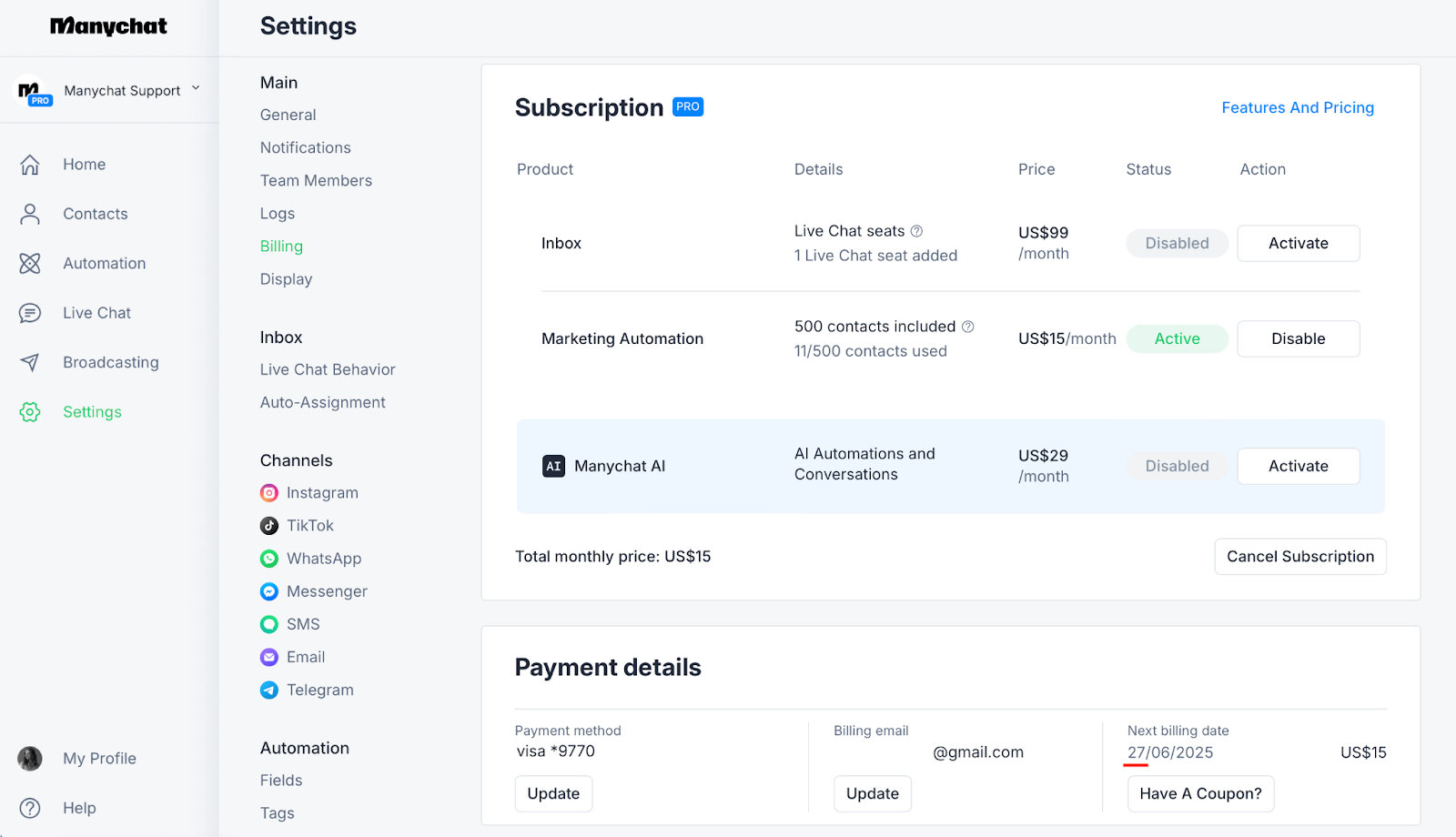Open Live Chat speech bubble icon
Screen dimensions: 1456x837
point(30,313)
